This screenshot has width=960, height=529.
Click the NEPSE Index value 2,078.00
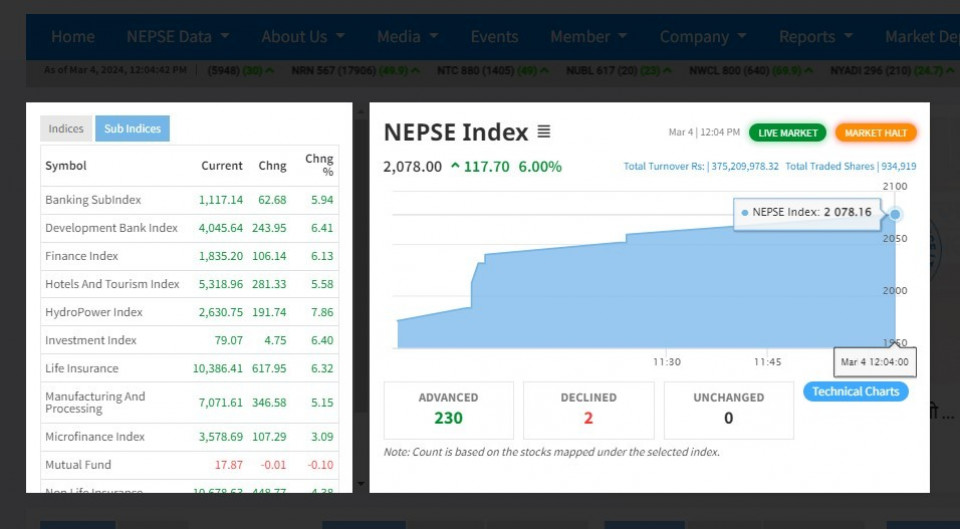(412, 167)
